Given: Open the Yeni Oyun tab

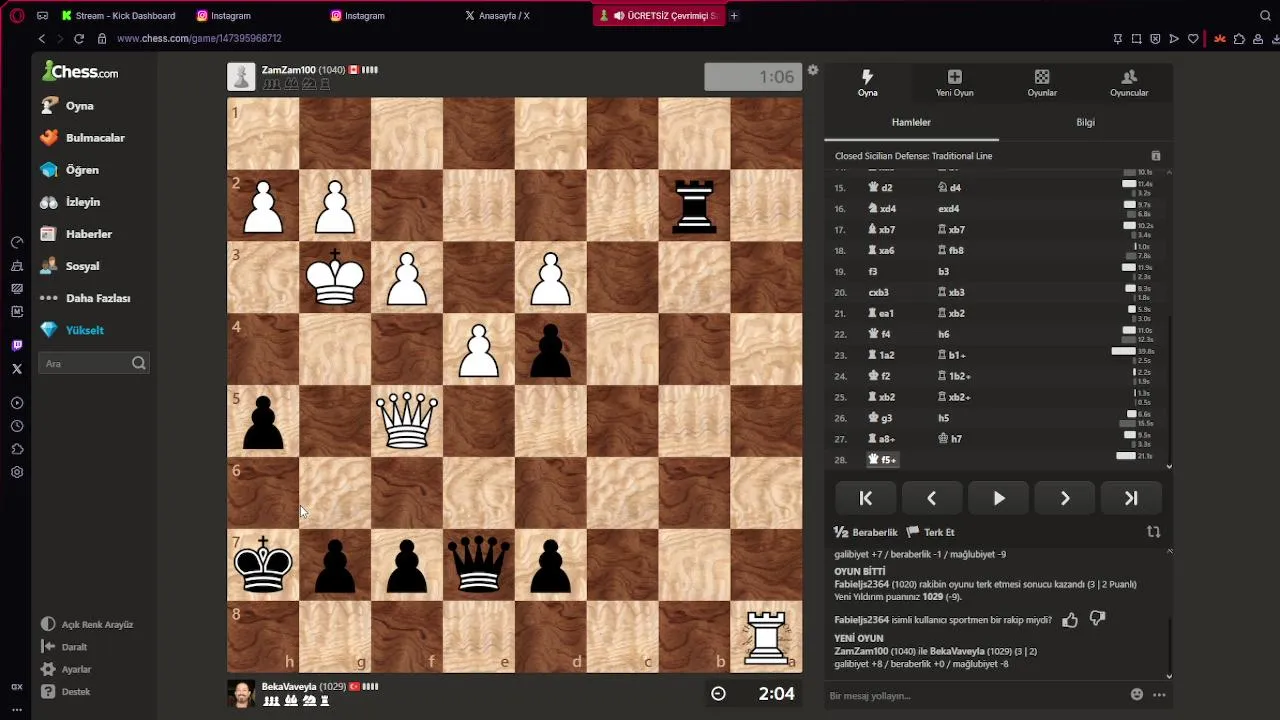Looking at the screenshot, I should pyautogui.click(x=954, y=83).
